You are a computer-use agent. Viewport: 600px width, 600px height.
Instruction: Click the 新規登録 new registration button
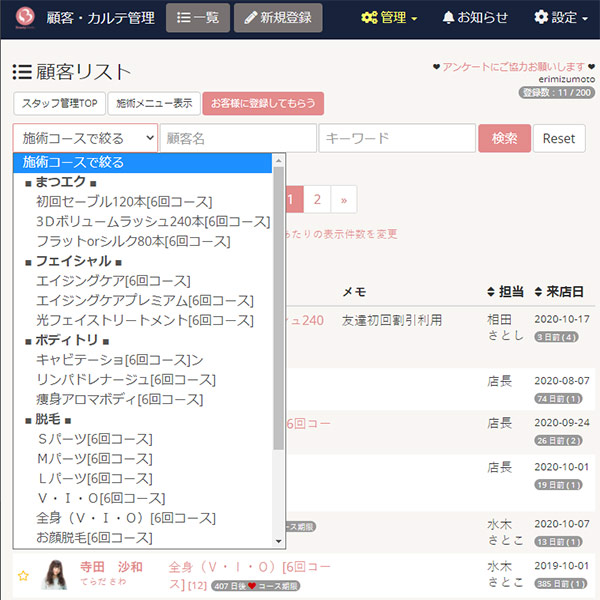pyautogui.click(x=278, y=18)
